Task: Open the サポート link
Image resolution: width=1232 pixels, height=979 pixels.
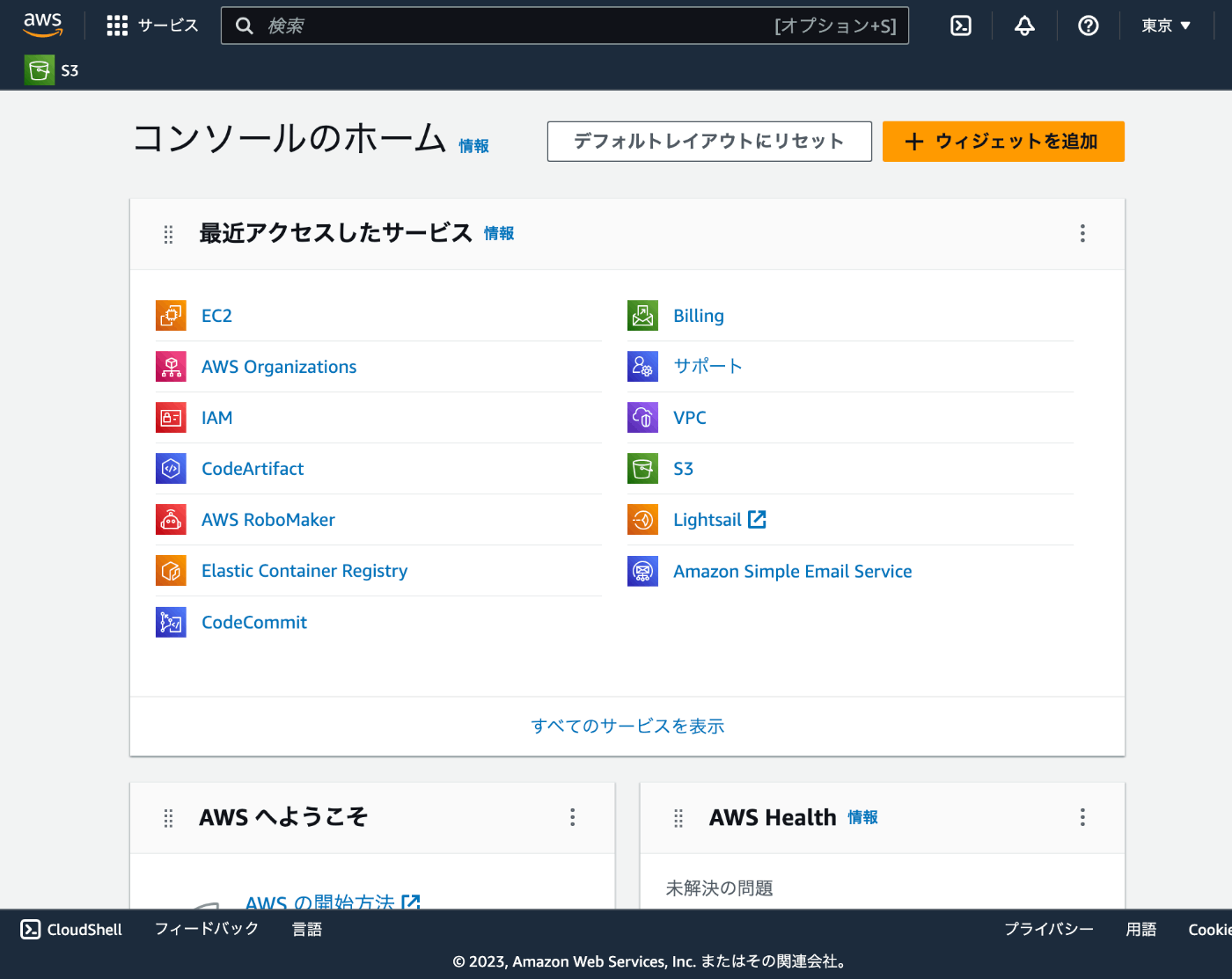Action: click(x=708, y=366)
